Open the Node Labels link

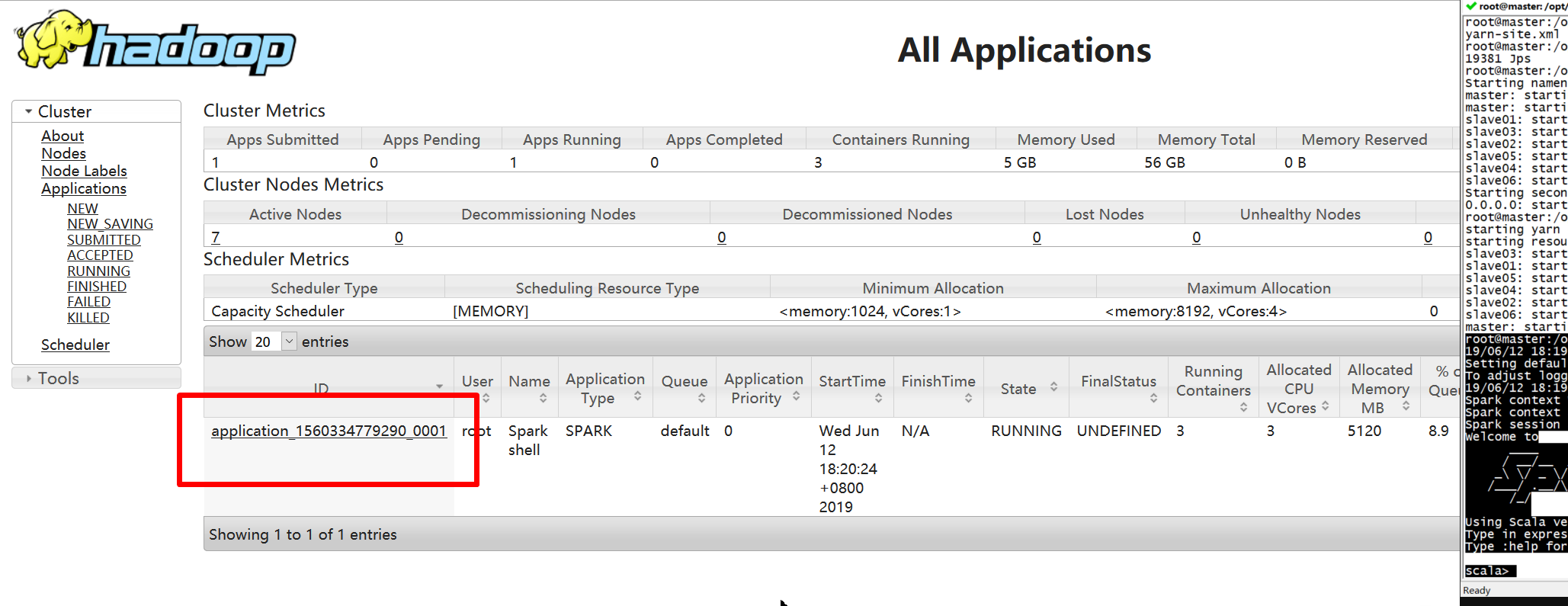[84, 171]
